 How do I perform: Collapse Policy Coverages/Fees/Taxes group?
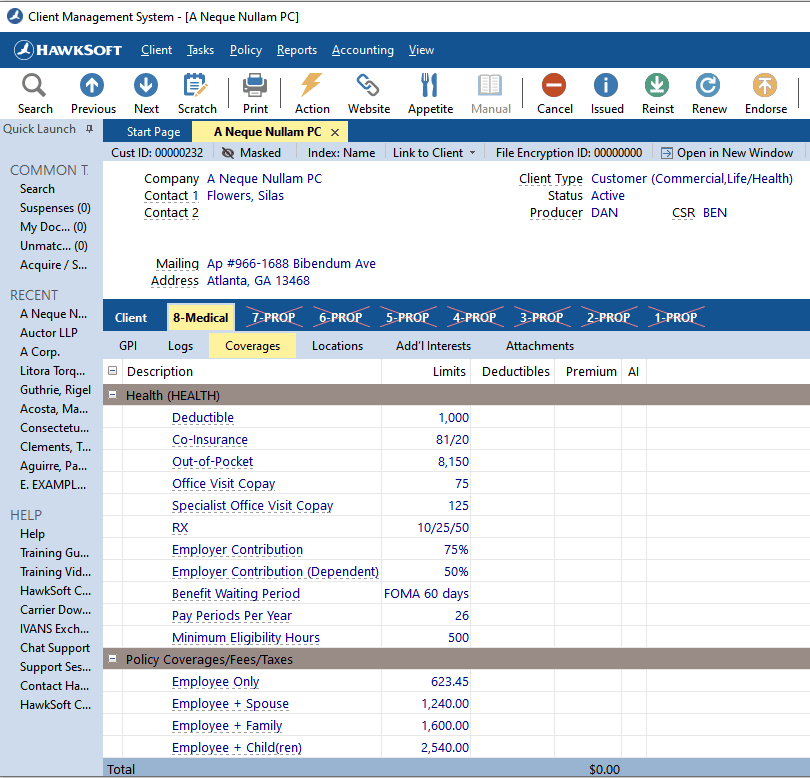click(x=112, y=659)
